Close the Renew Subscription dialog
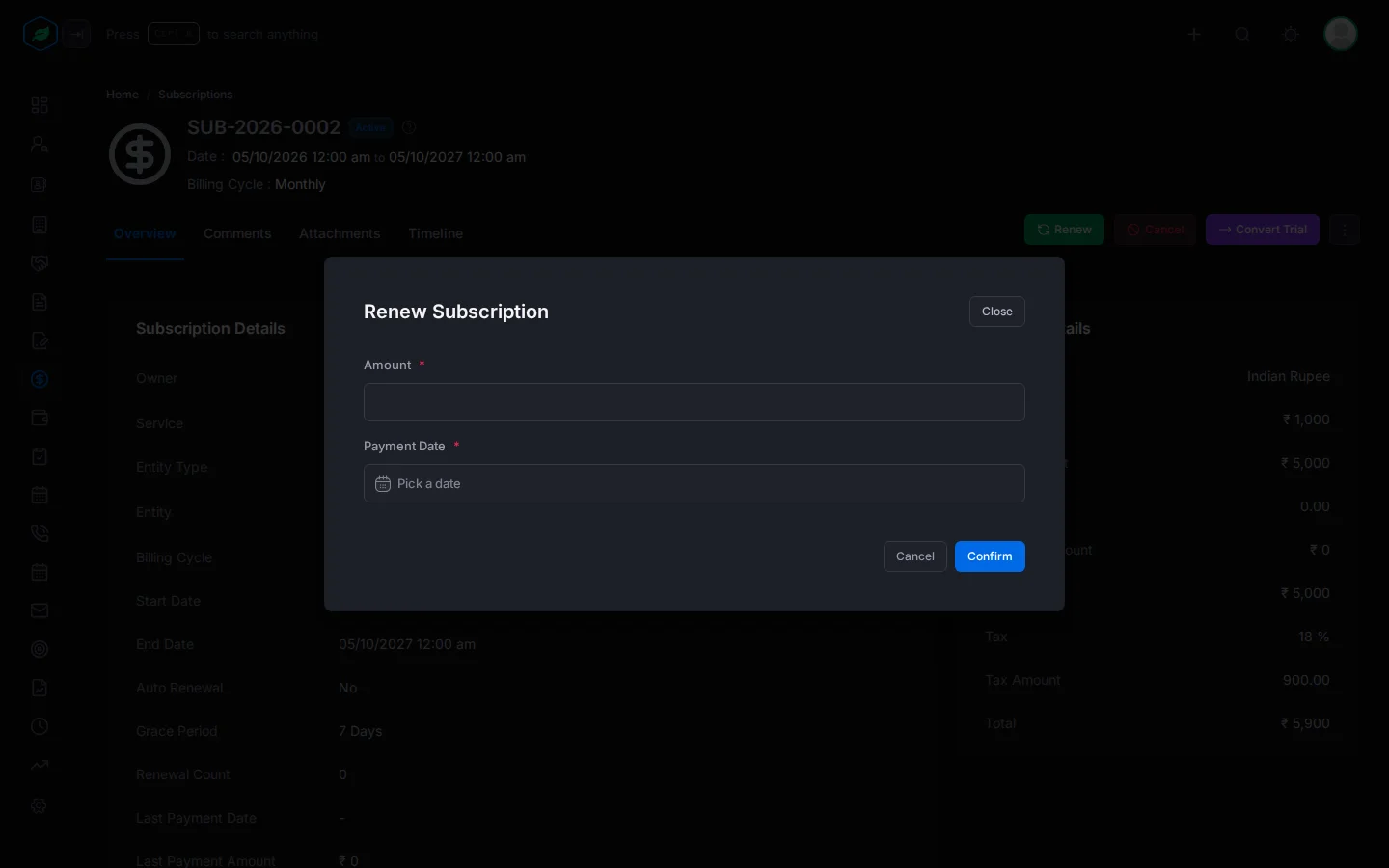This screenshot has width=1389, height=868. click(x=997, y=312)
